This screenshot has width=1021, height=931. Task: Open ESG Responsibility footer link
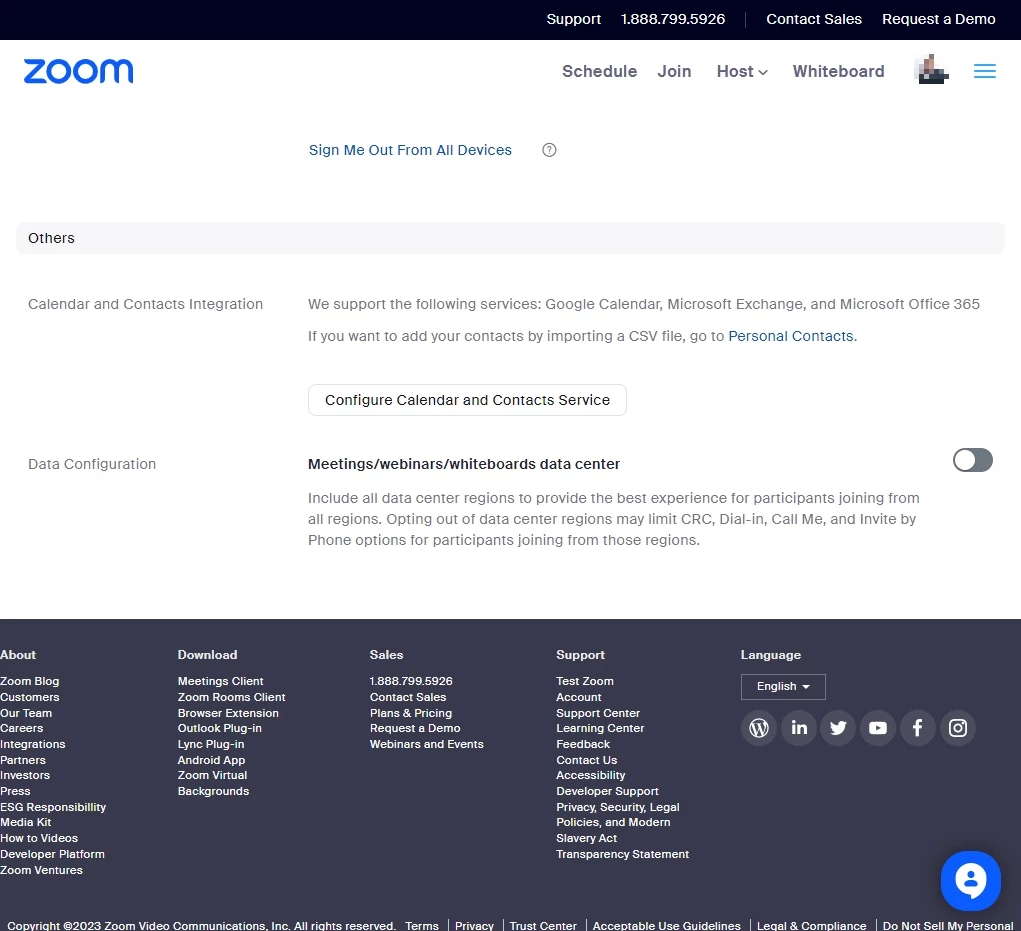click(x=53, y=807)
